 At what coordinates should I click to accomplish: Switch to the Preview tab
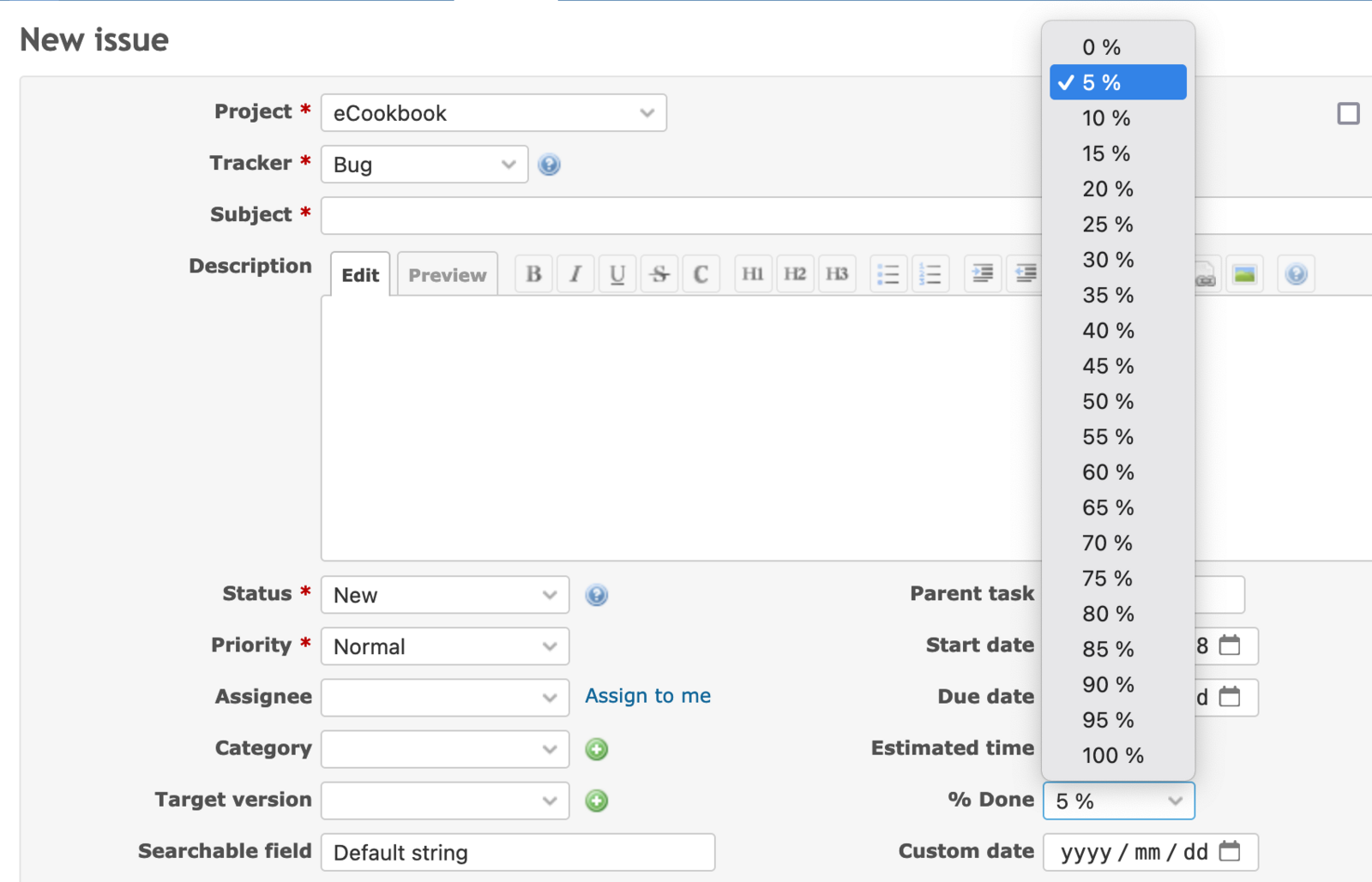pos(447,274)
